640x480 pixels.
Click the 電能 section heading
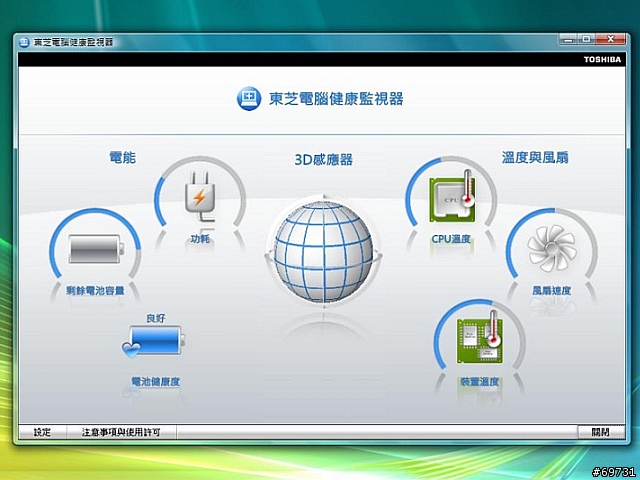pyautogui.click(x=122, y=158)
